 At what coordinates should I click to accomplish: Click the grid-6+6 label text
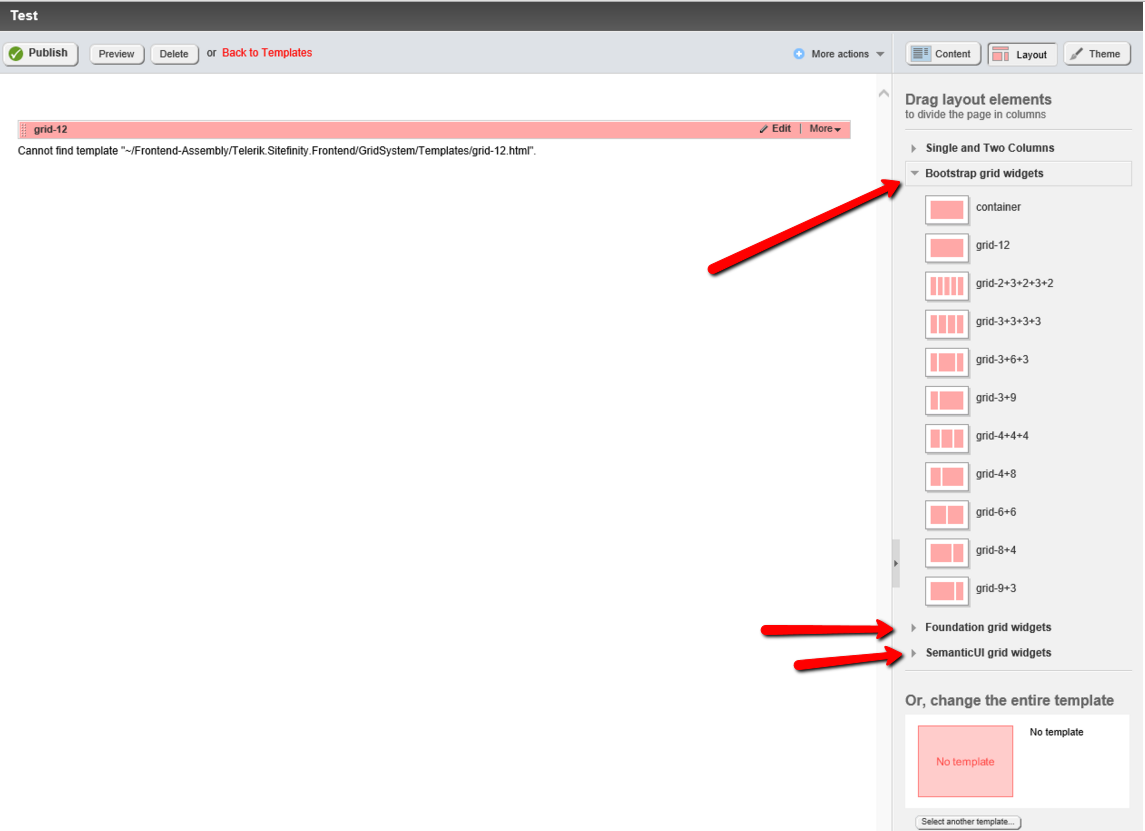[995, 512]
